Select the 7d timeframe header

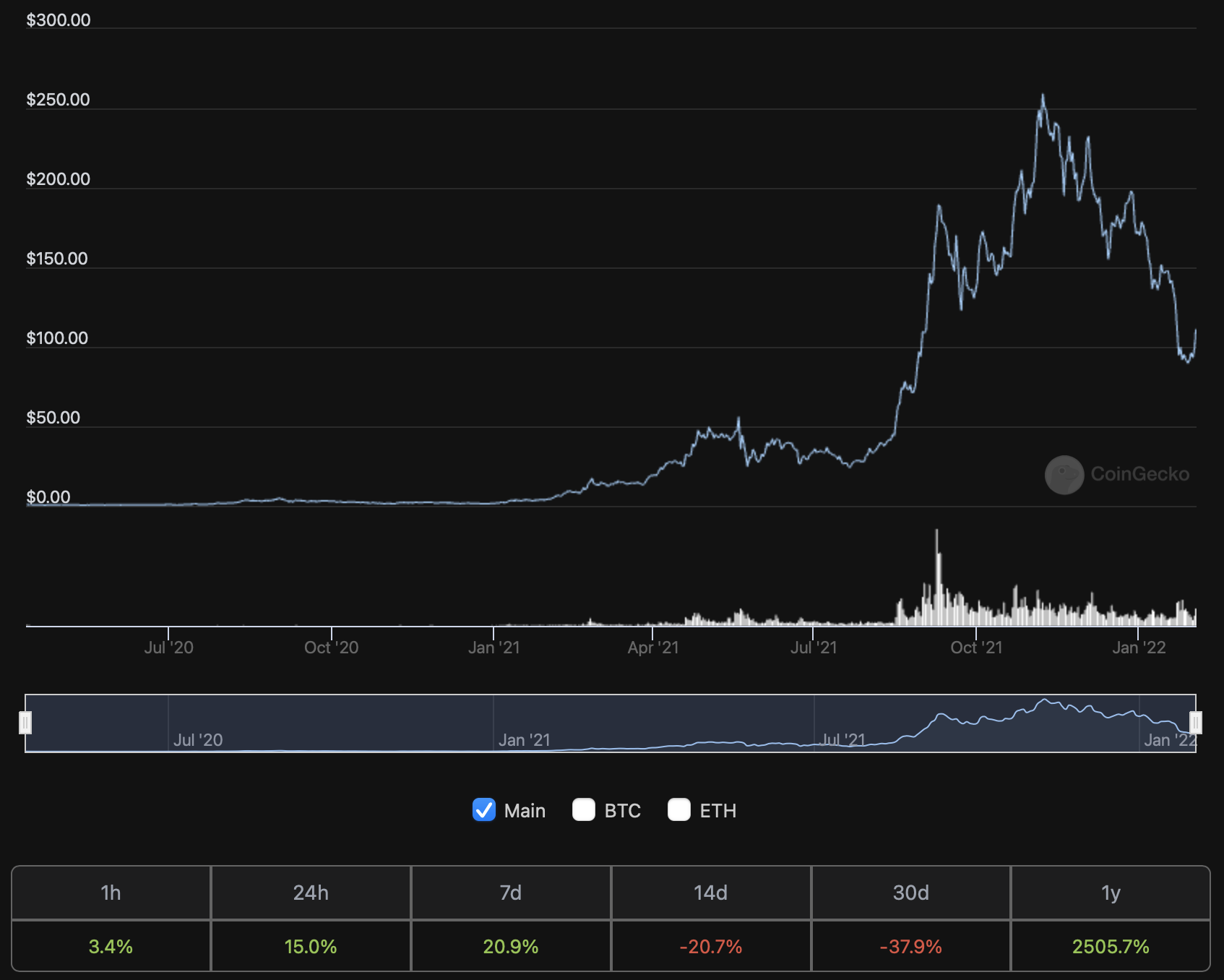click(511, 893)
